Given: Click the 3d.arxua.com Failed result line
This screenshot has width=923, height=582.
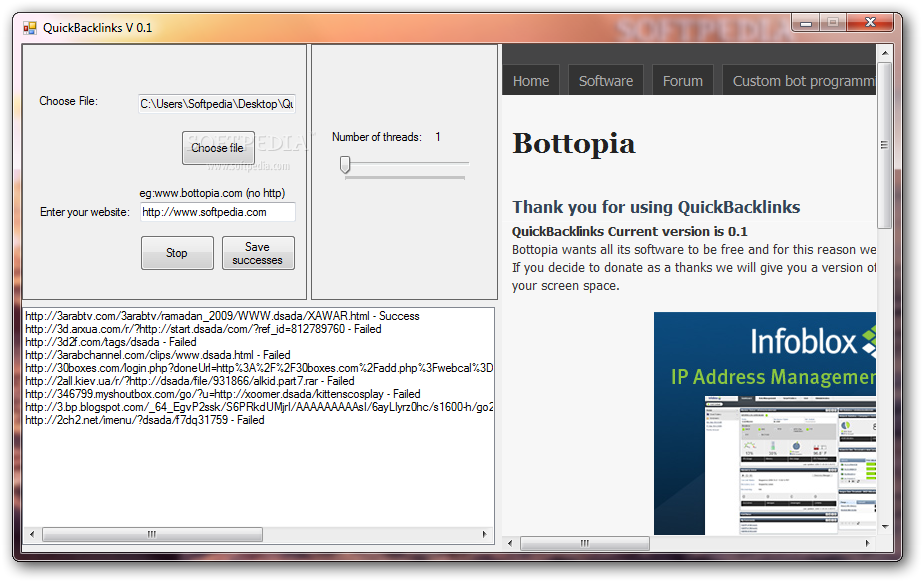Looking at the screenshot, I should pyautogui.click(x=203, y=329).
